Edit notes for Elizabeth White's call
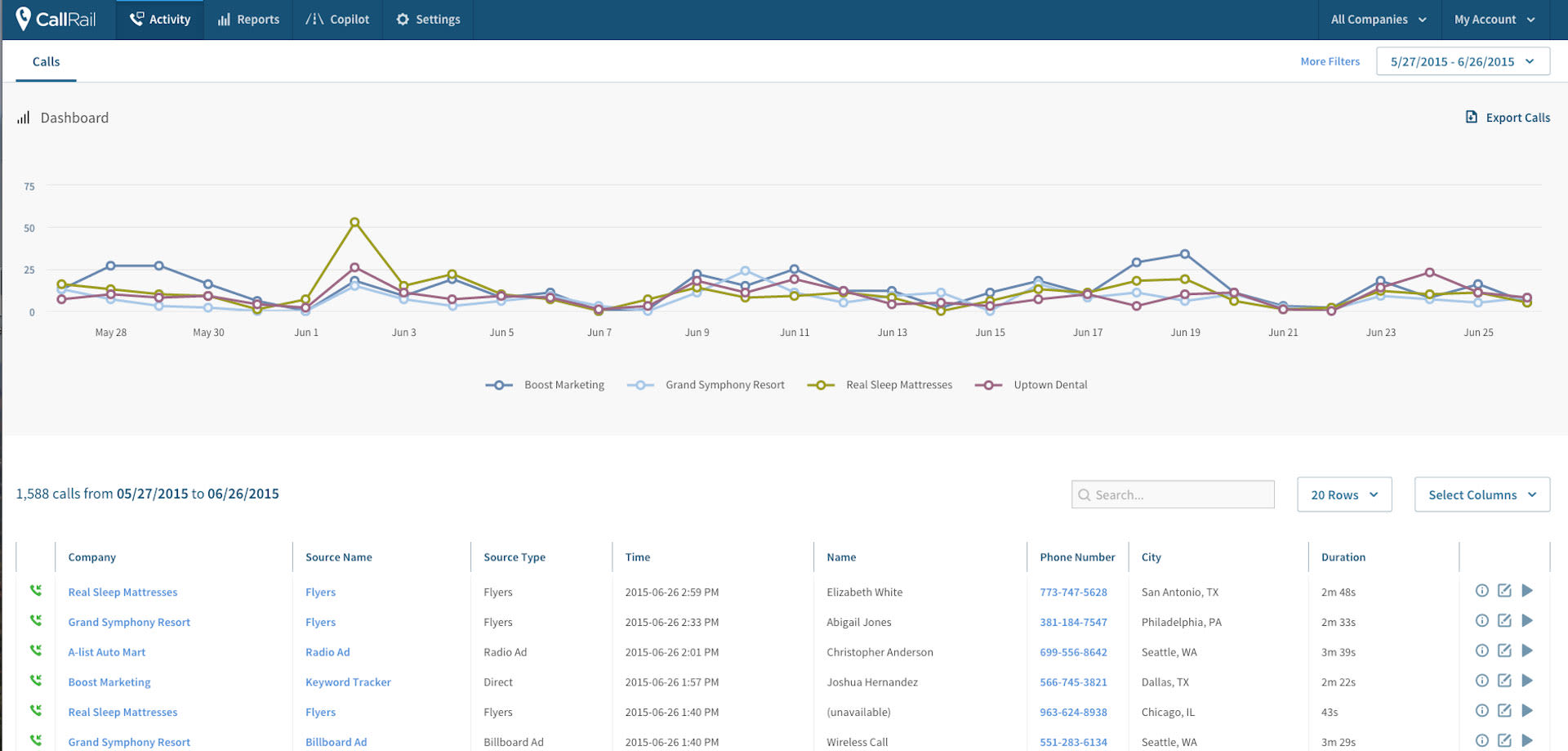1568x751 pixels. [x=1504, y=591]
